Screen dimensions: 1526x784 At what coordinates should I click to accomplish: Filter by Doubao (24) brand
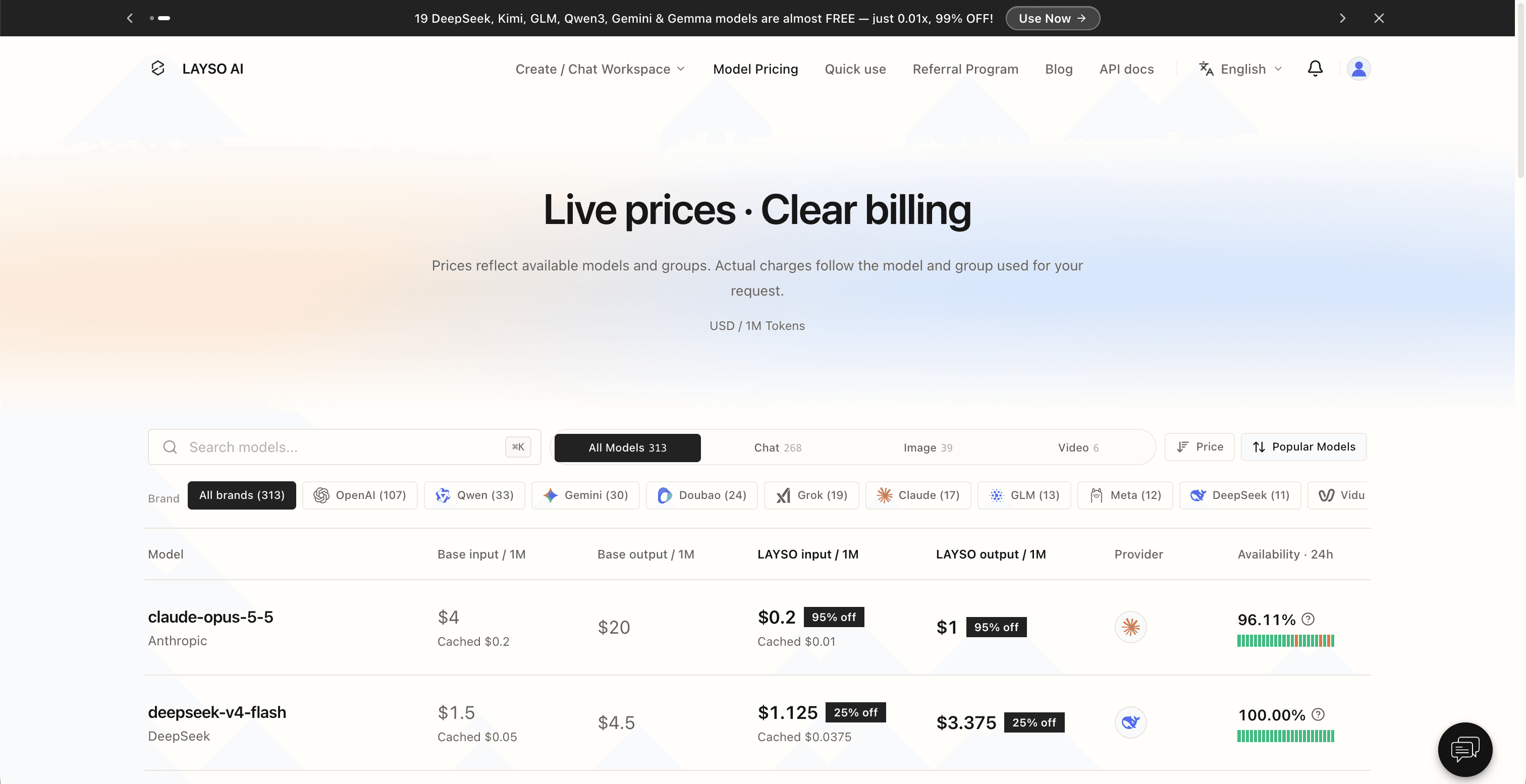click(x=701, y=495)
